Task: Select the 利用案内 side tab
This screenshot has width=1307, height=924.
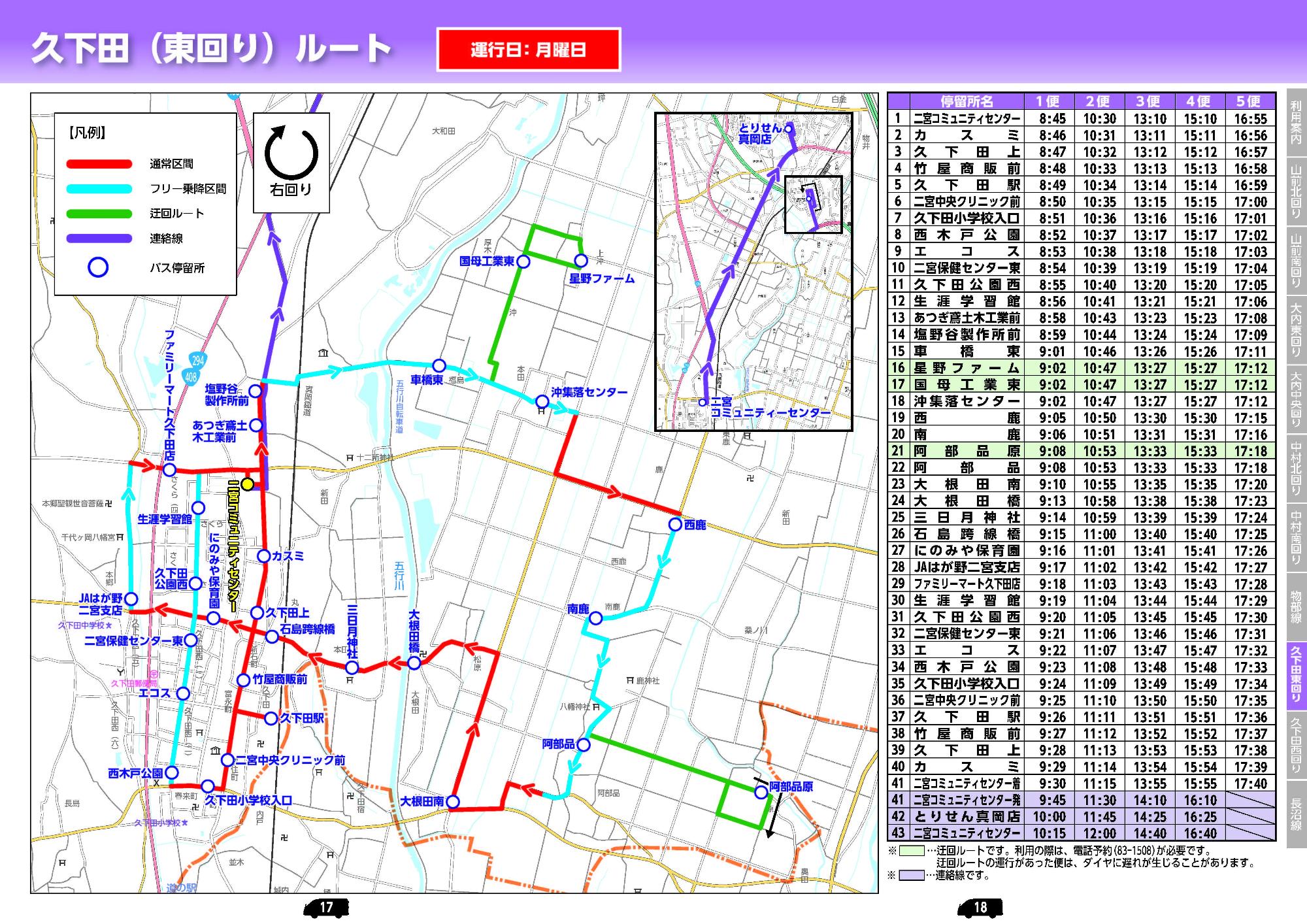Action: click(1296, 122)
